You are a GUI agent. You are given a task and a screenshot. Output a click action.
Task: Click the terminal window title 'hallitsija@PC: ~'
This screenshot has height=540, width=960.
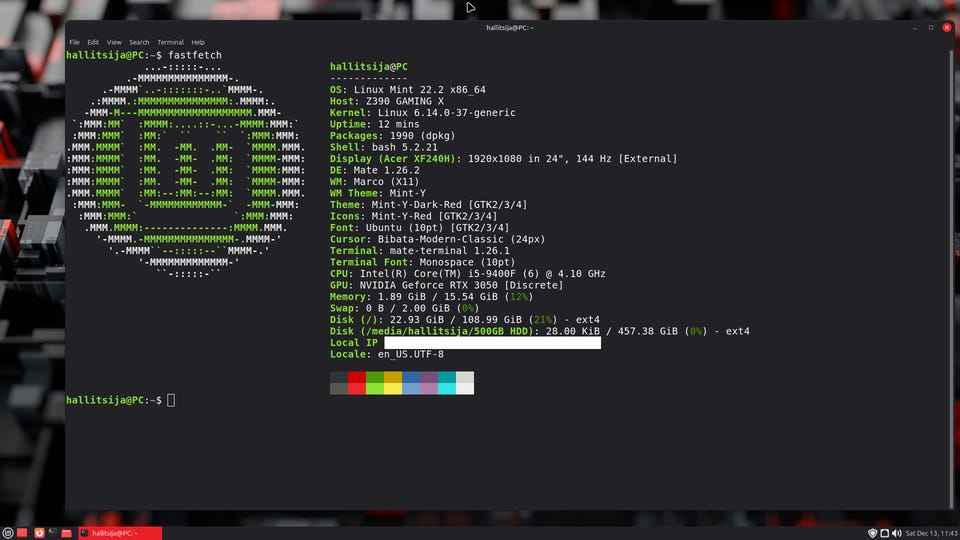(510, 28)
